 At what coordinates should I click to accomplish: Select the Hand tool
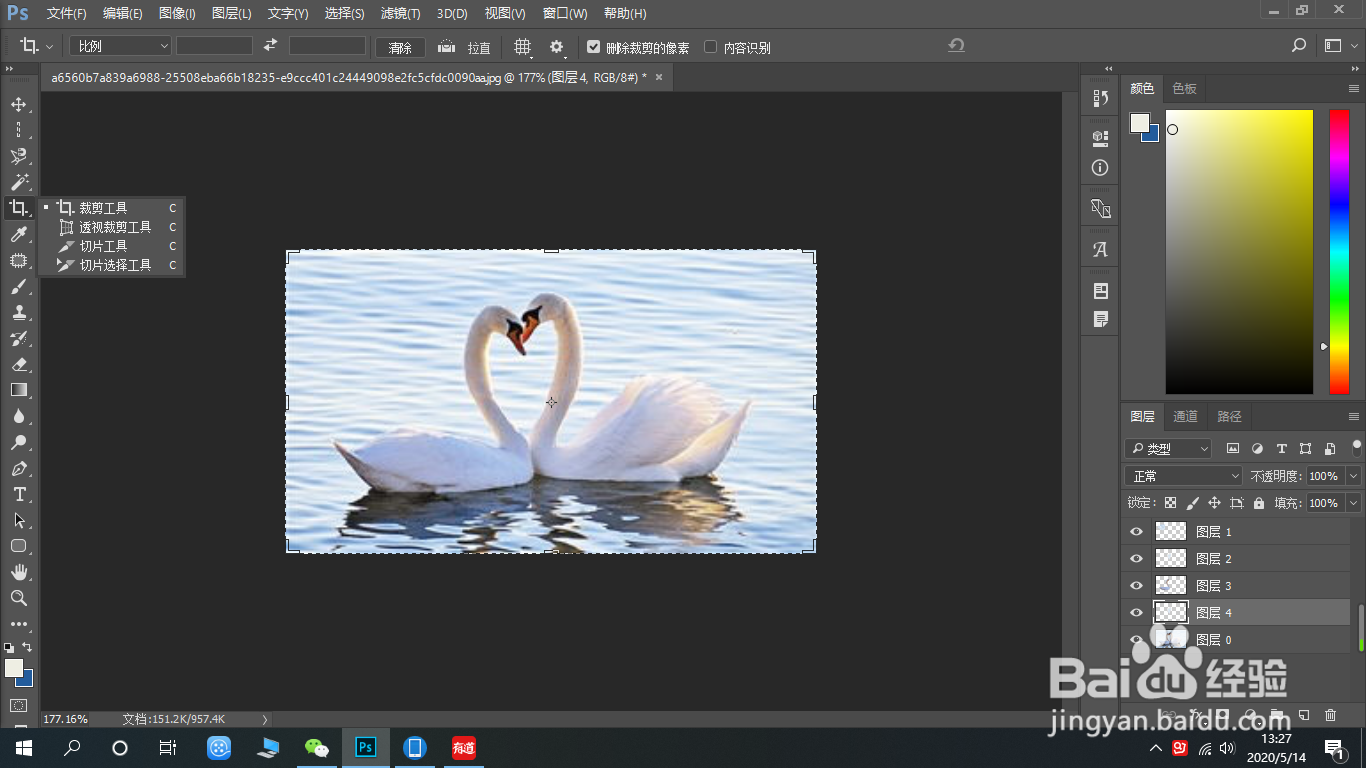click(19, 572)
